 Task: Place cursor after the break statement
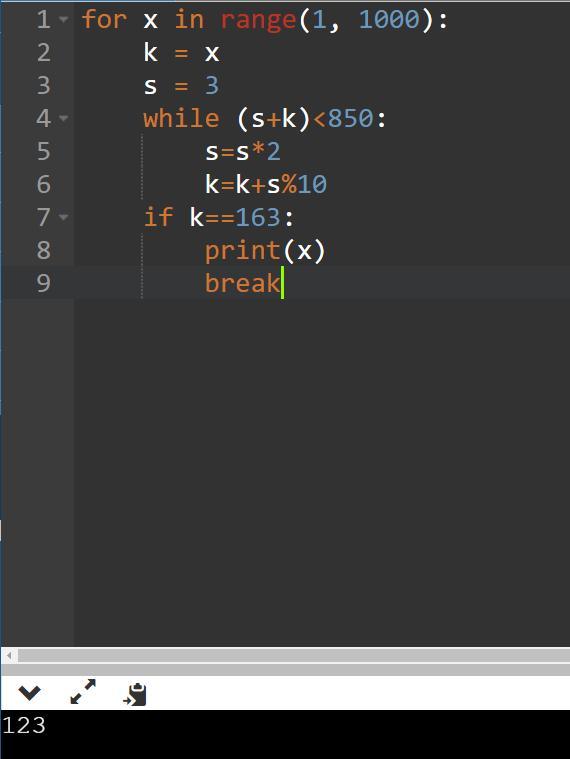click(284, 283)
